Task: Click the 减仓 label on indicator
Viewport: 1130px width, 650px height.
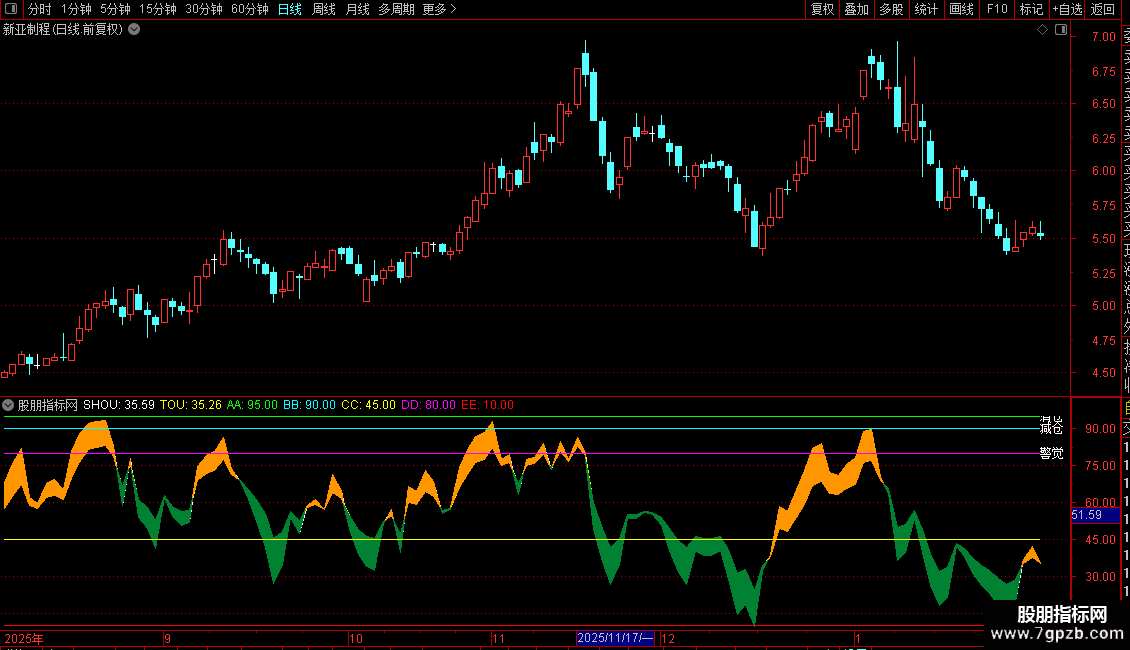Action: [x=1051, y=428]
